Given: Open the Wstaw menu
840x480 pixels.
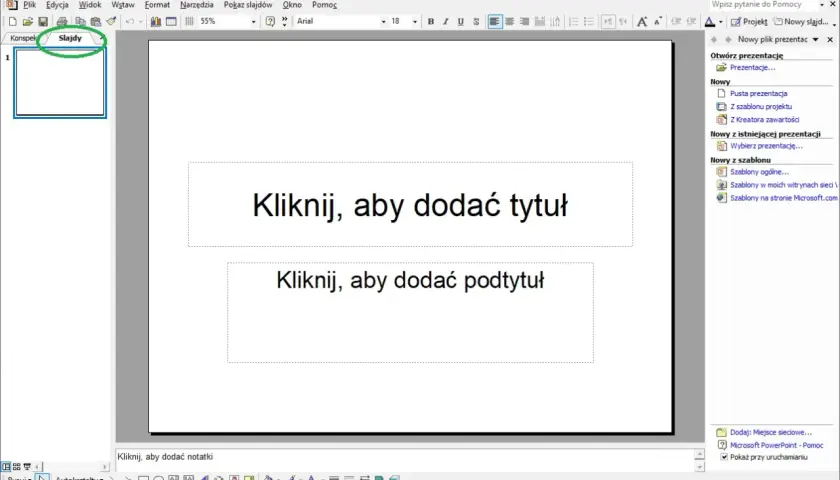Looking at the screenshot, I should pyautogui.click(x=123, y=5).
